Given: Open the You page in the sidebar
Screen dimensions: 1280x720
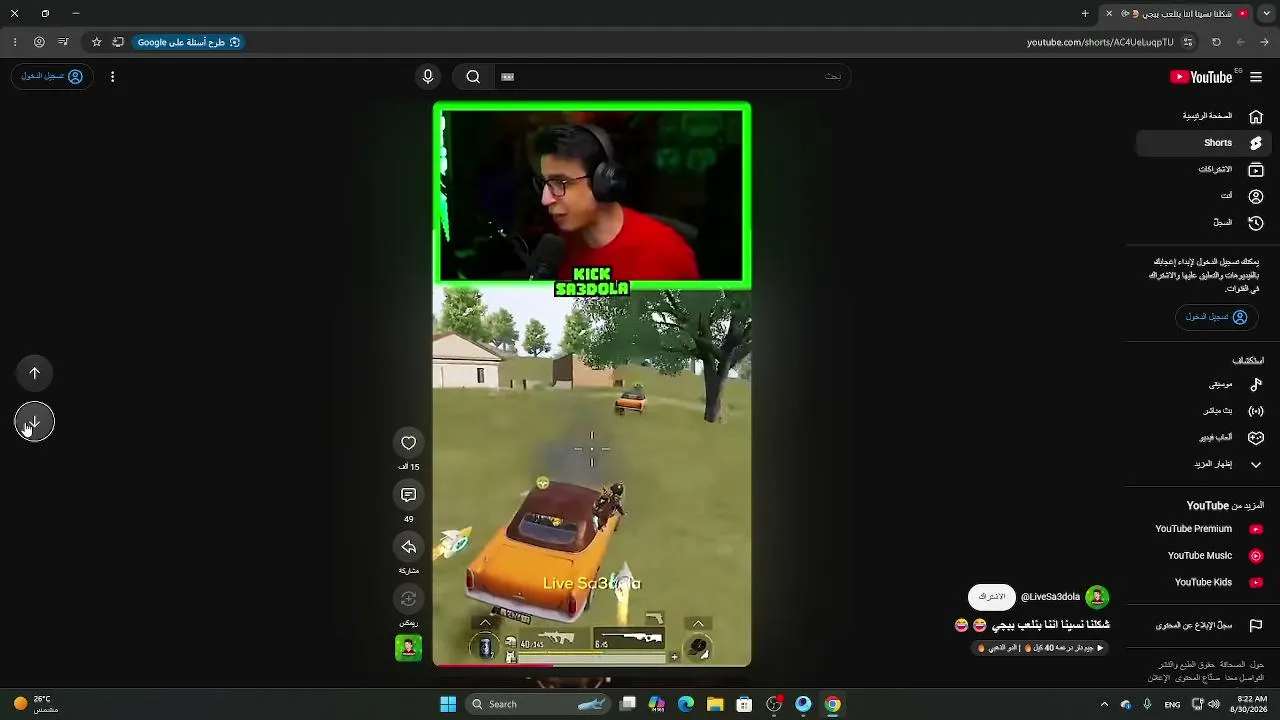Looking at the screenshot, I should pyautogui.click(x=1204, y=196).
